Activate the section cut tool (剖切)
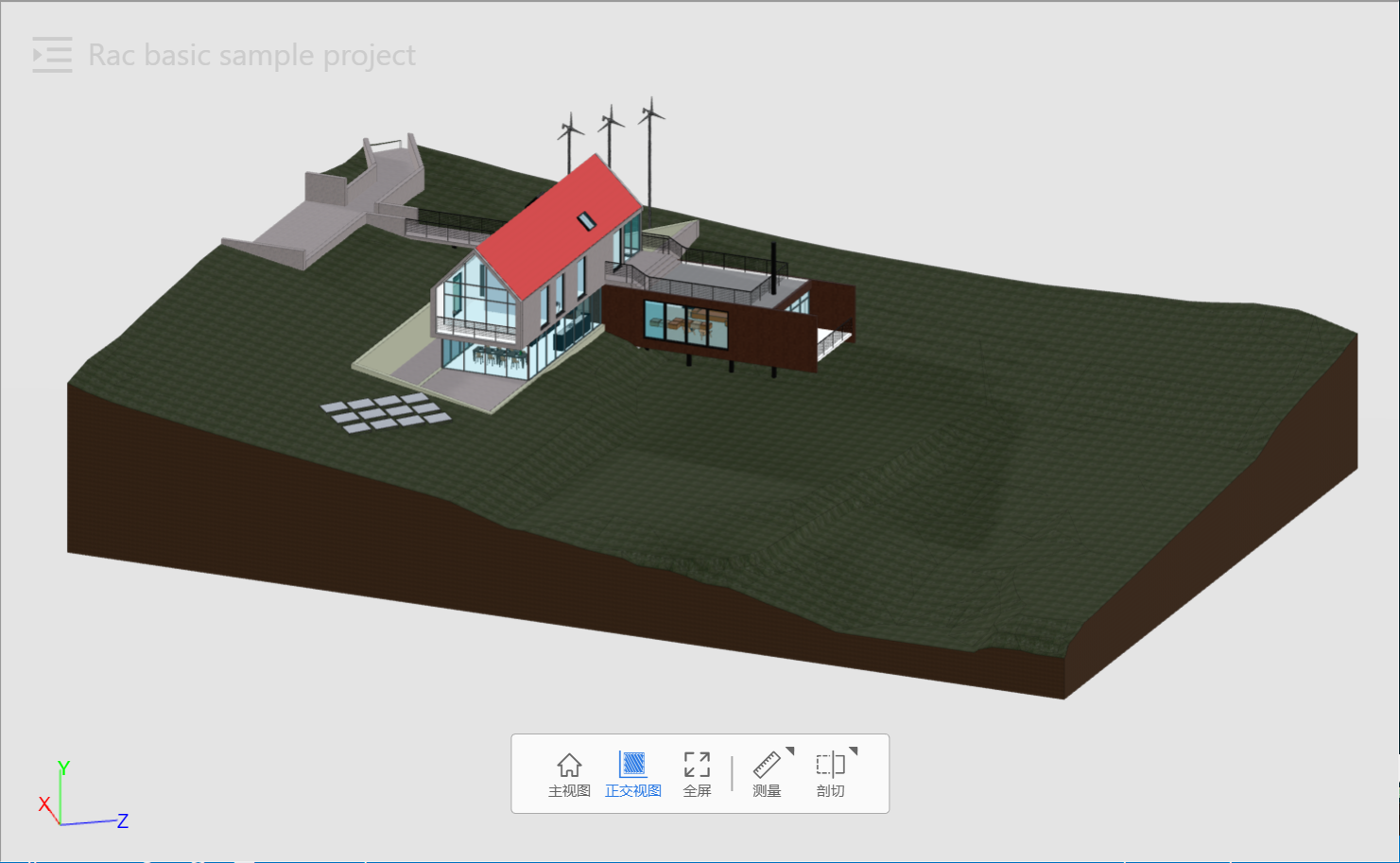The image size is (1400, 863). click(x=829, y=772)
